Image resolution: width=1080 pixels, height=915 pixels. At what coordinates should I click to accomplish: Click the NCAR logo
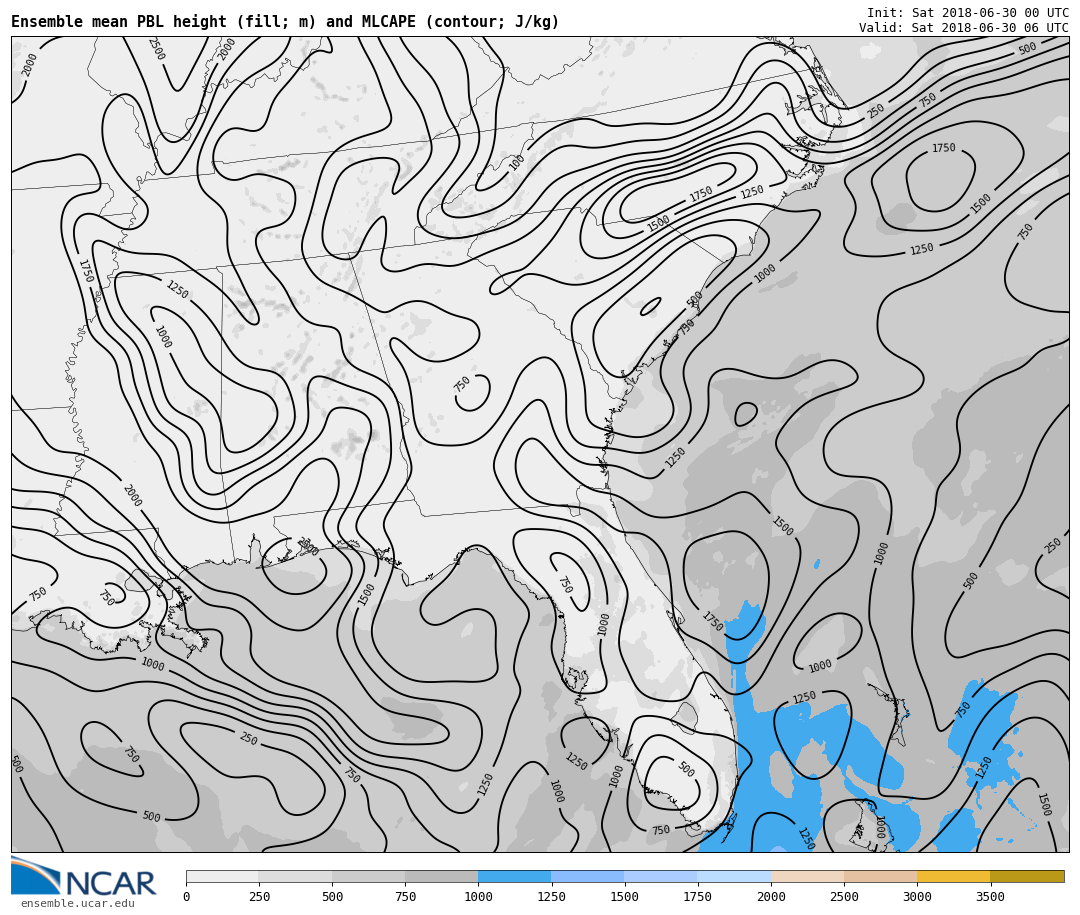point(83,876)
